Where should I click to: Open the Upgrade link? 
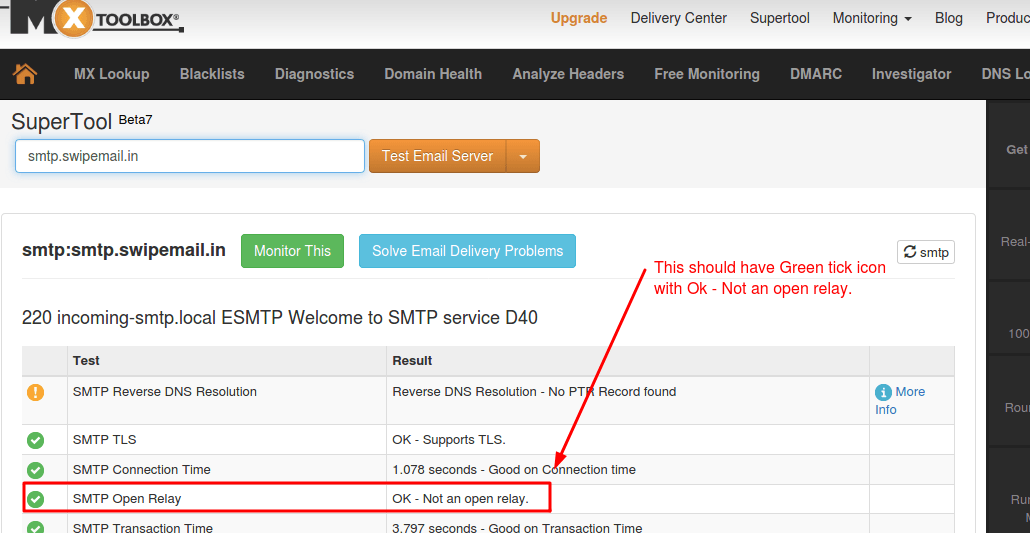tap(579, 18)
